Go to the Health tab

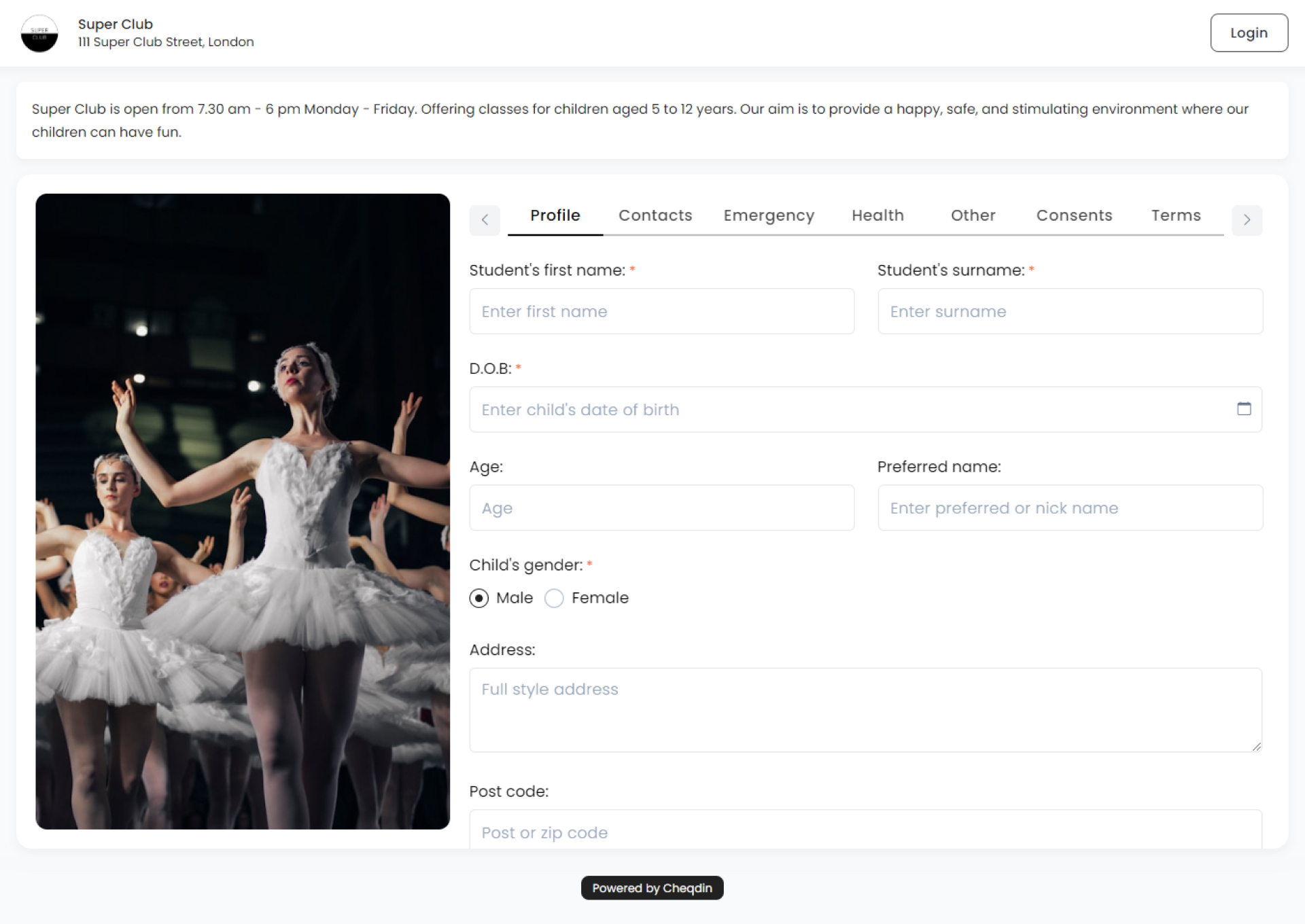[x=877, y=215]
